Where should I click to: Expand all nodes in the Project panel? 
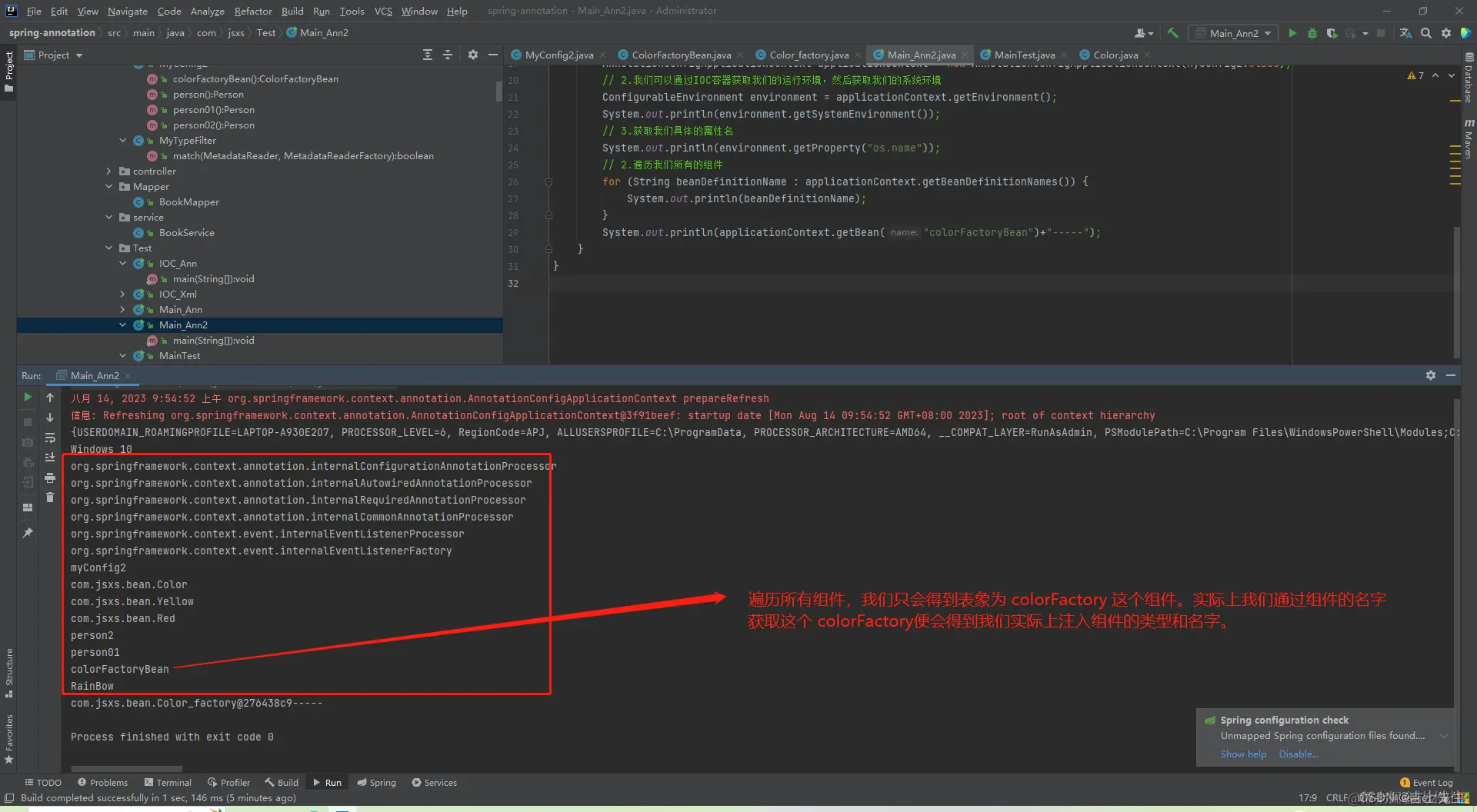[428, 55]
